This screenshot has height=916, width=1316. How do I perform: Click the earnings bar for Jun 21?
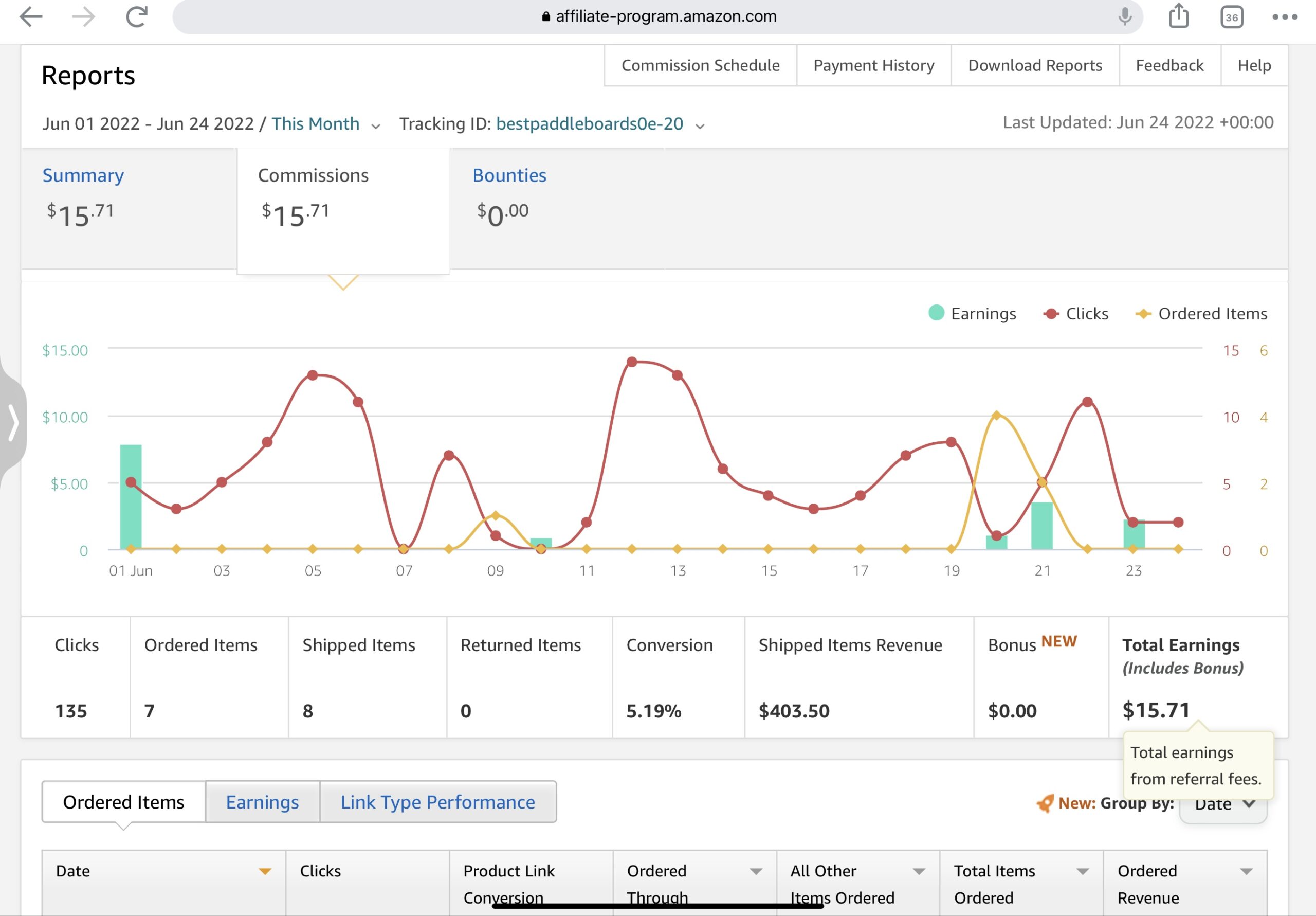click(x=1041, y=526)
